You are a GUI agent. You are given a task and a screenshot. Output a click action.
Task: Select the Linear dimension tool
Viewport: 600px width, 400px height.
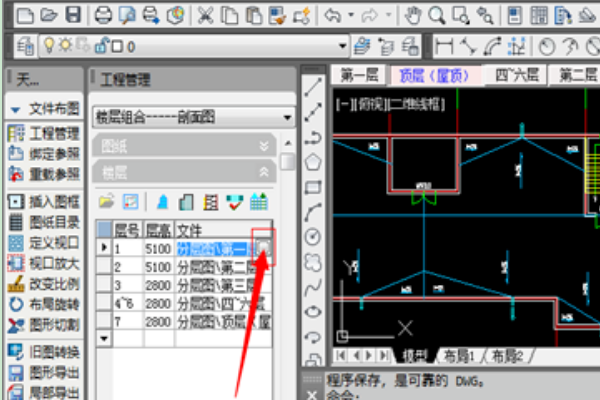point(444,46)
